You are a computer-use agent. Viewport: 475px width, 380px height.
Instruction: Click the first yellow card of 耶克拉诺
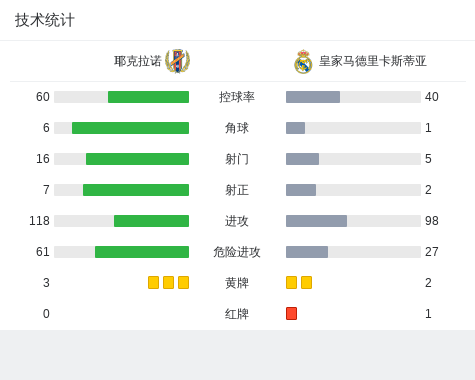coord(153,283)
